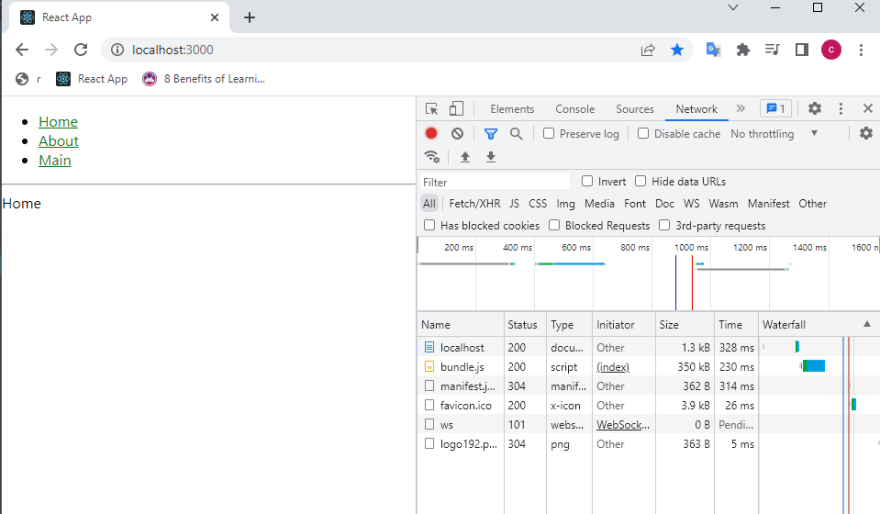Toggle the network filter funnel icon
The image size is (880, 514).
pos(491,134)
